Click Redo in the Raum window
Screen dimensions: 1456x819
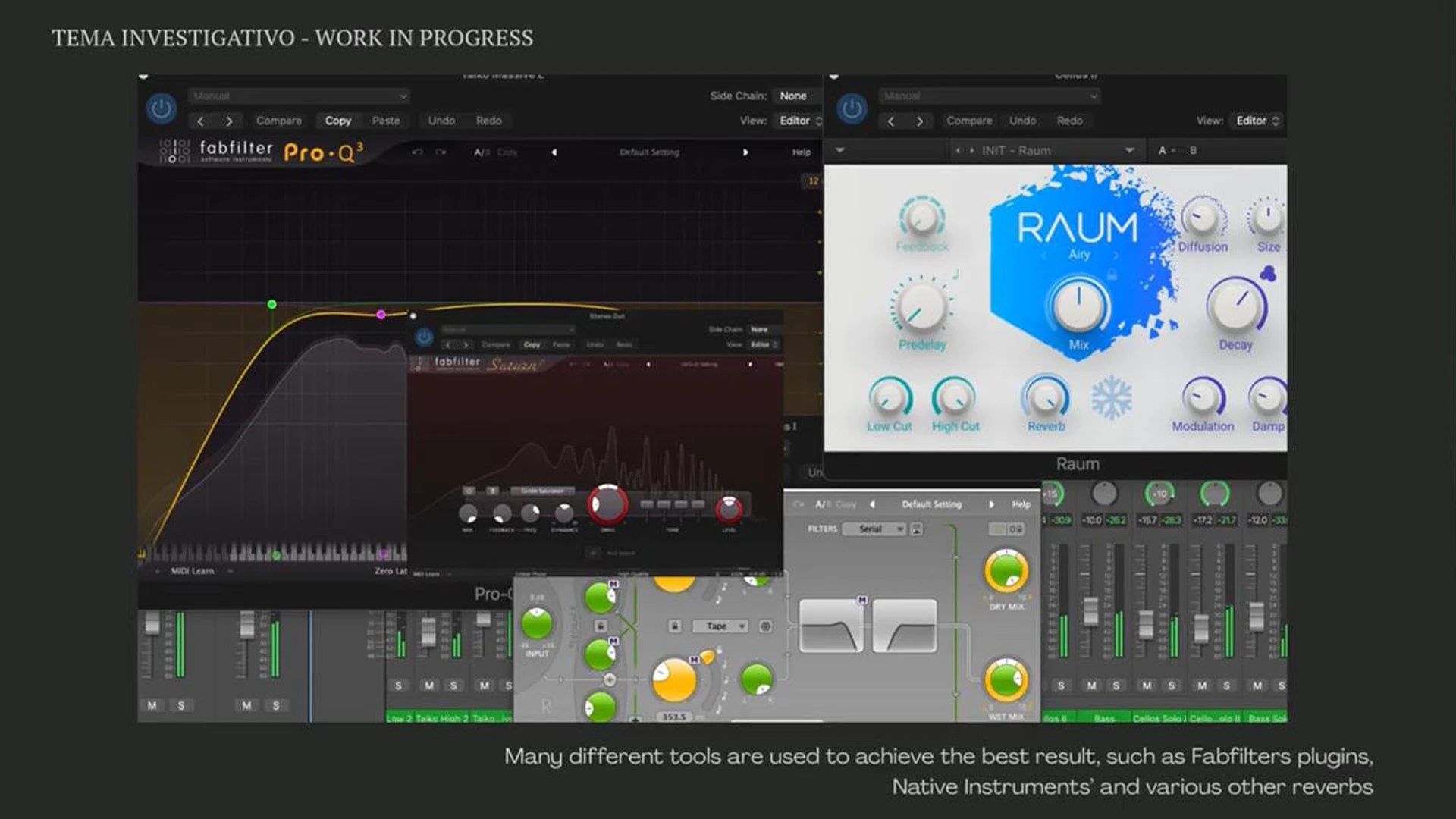click(x=1069, y=121)
